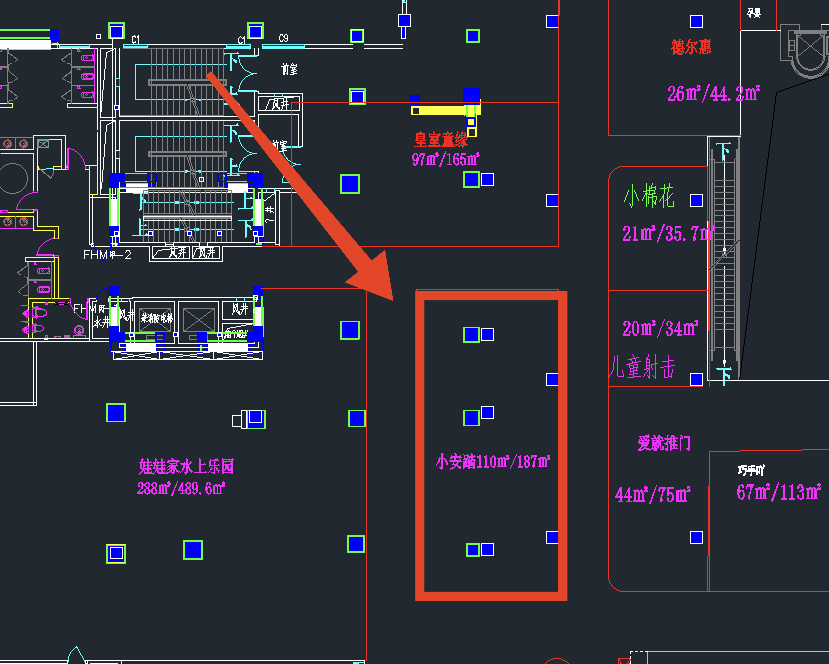Click the 德尔惠 red shop name

[691, 47]
